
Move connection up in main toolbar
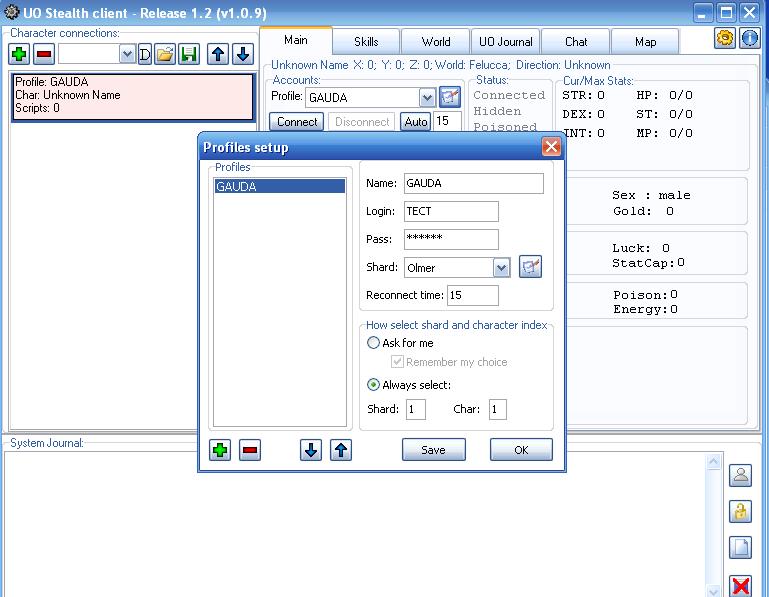pos(218,54)
